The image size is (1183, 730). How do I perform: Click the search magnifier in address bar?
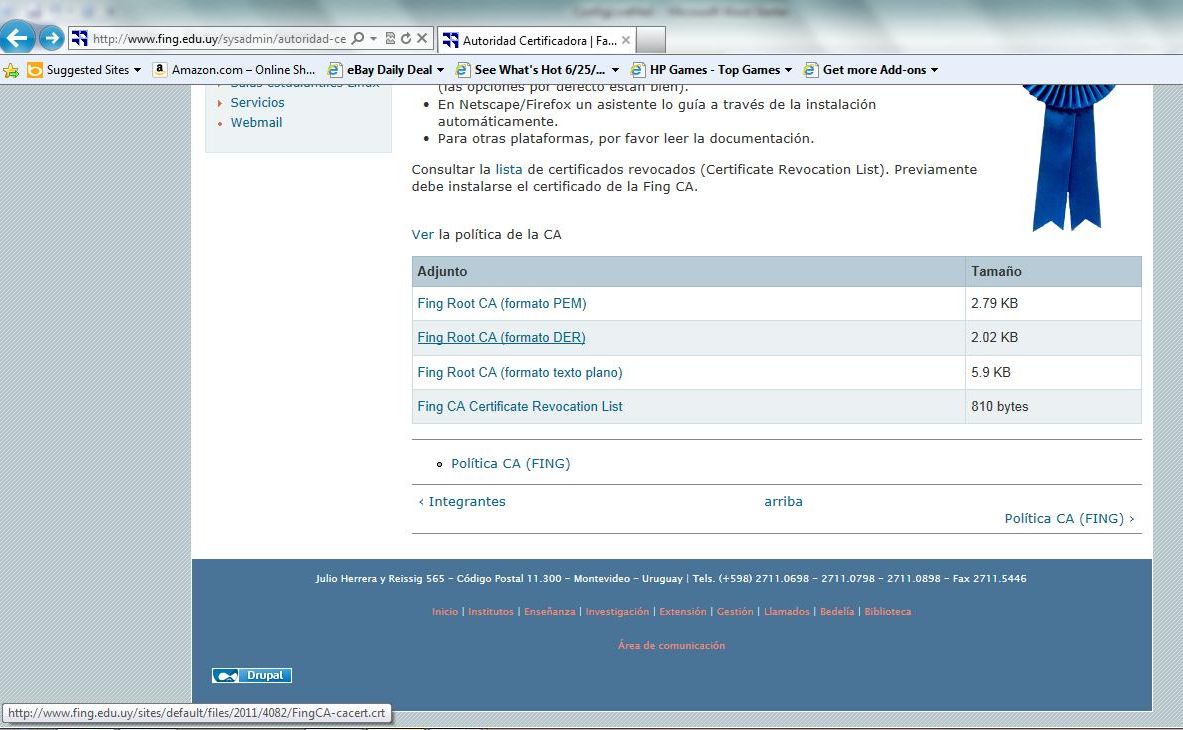pos(358,39)
